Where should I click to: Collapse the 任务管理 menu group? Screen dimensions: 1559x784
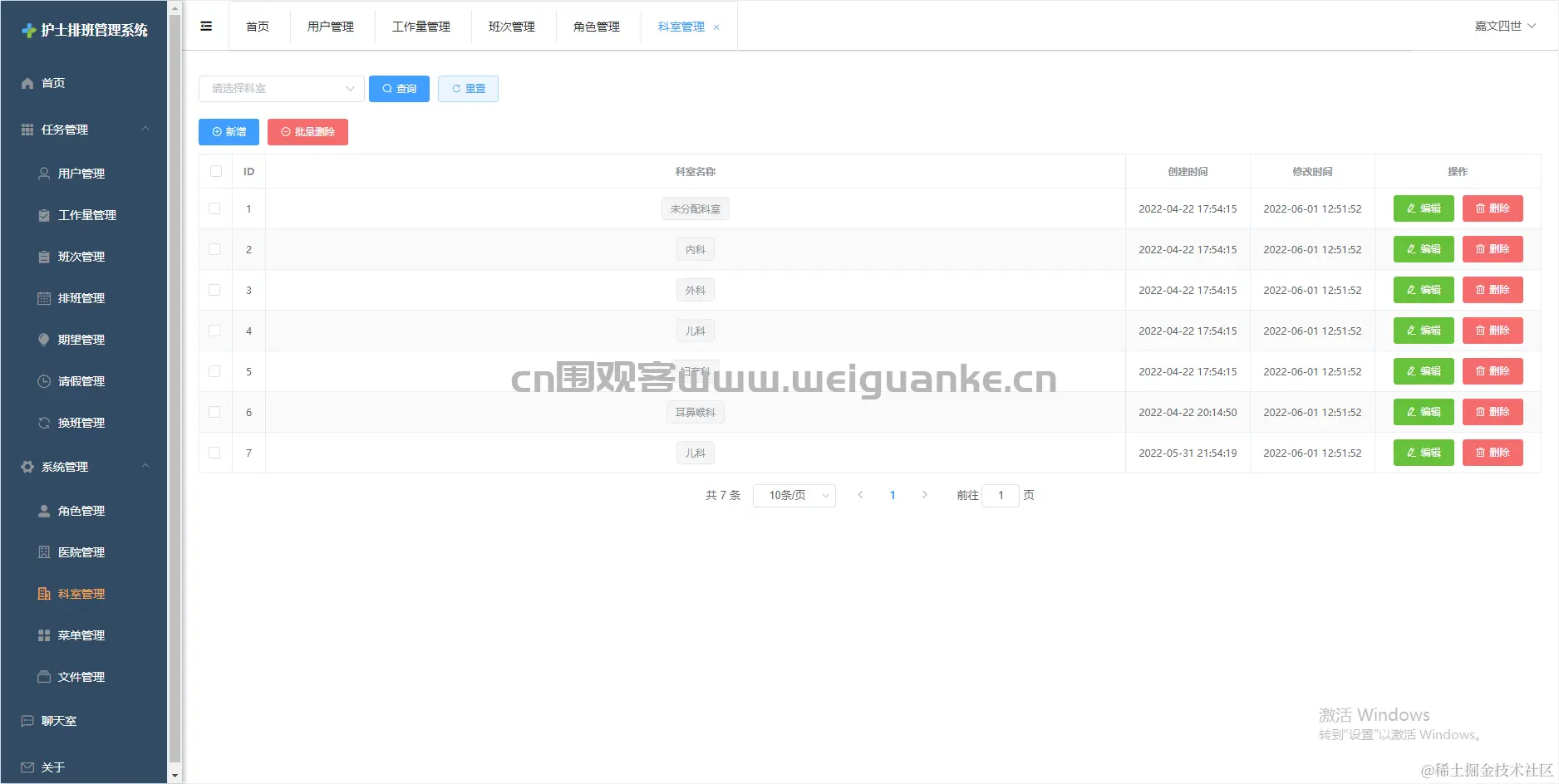pyautogui.click(x=146, y=129)
